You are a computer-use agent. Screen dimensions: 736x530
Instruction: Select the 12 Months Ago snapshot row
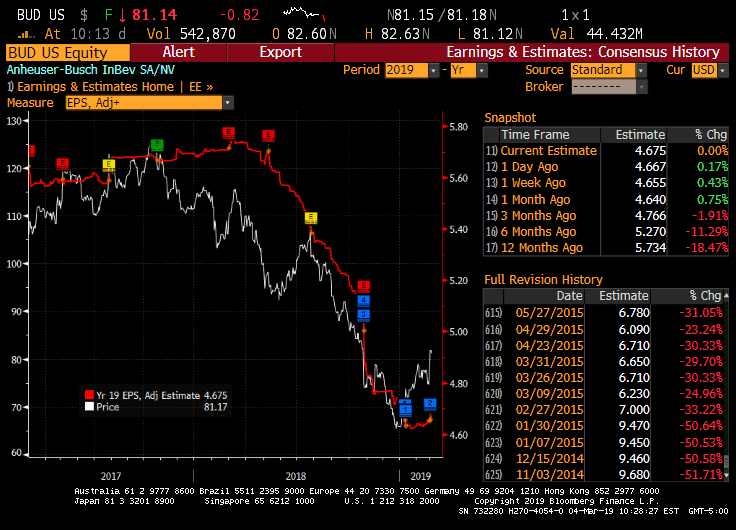click(606, 247)
